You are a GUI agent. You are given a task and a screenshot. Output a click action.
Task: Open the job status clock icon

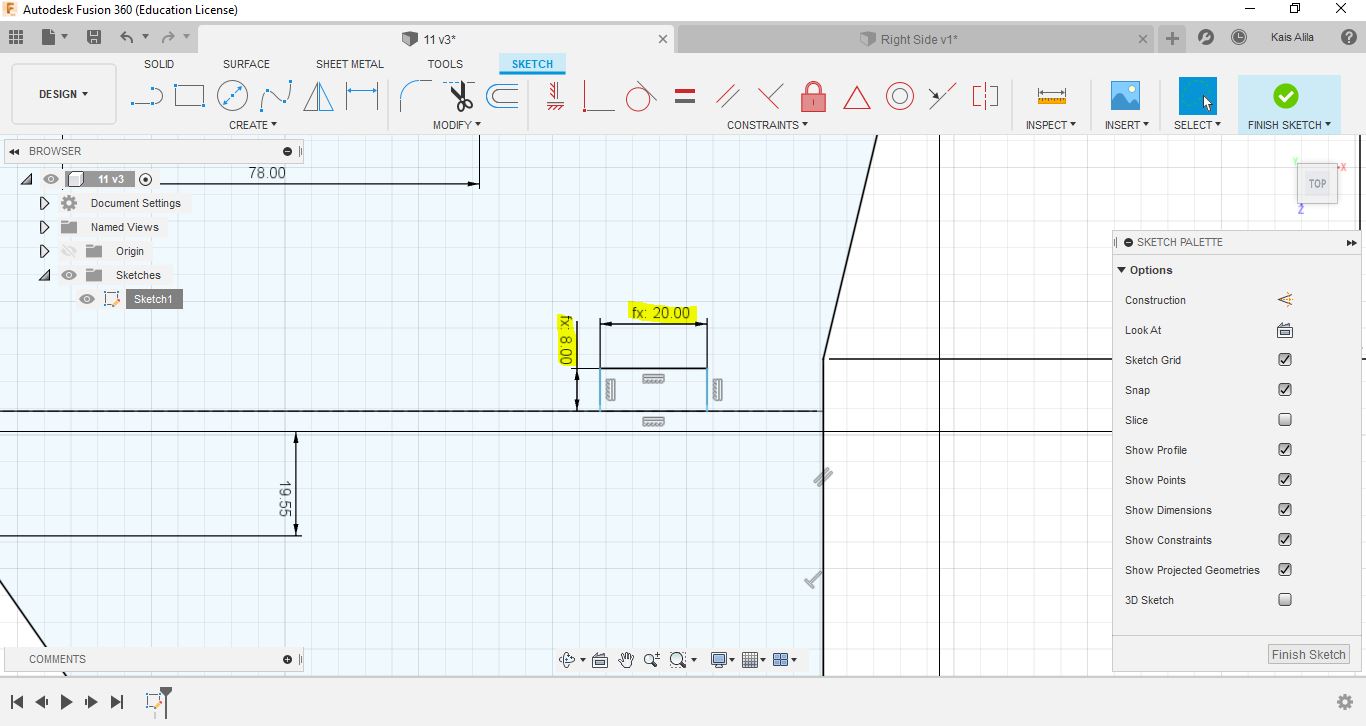1239,38
